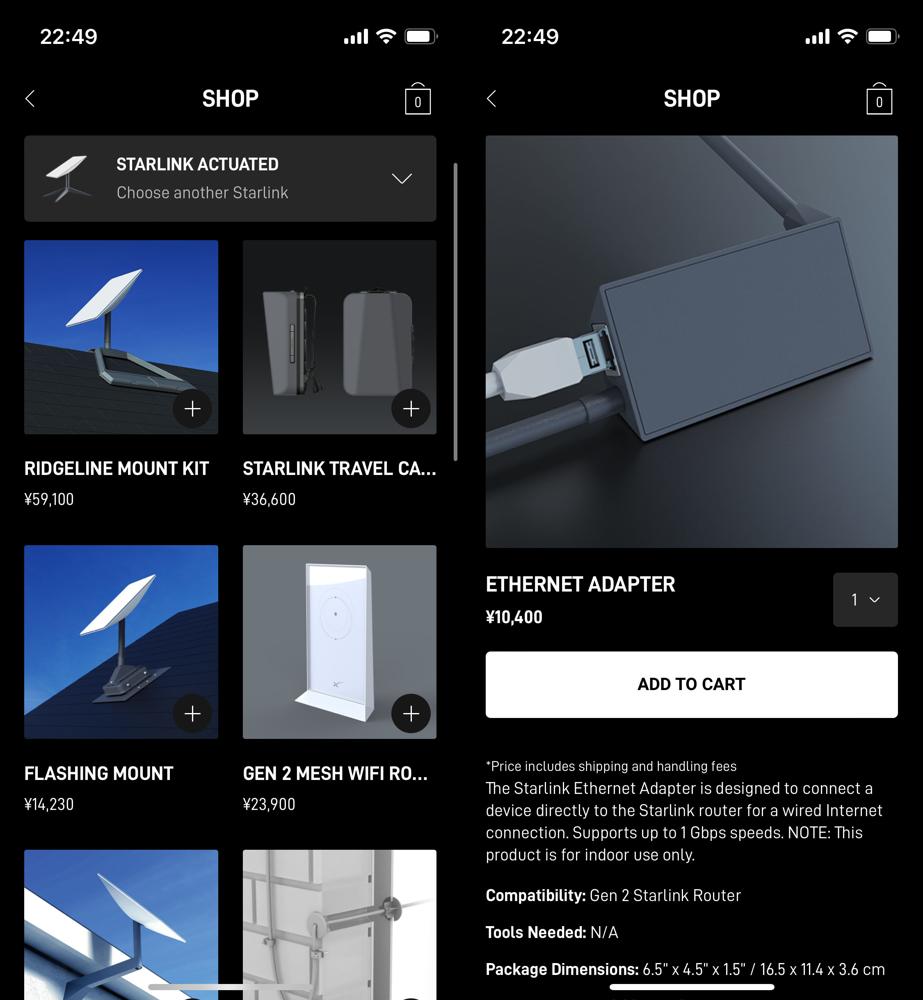Add Ridgeline Mount Kit with plus icon
923x1000 pixels.
coord(192,409)
